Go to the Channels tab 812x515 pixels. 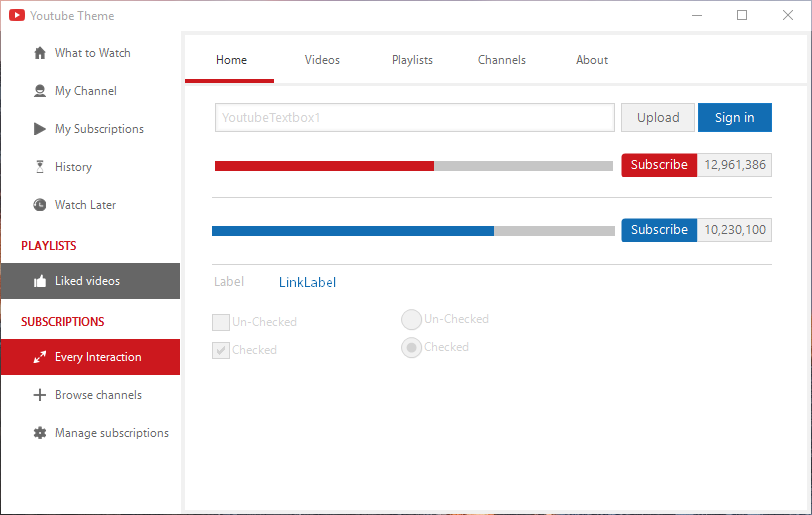tap(502, 60)
